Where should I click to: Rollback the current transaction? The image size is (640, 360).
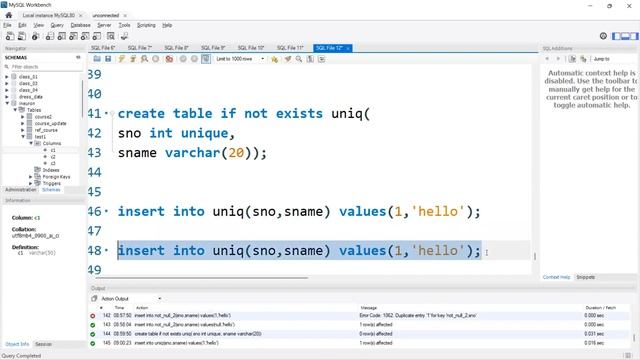194,59
